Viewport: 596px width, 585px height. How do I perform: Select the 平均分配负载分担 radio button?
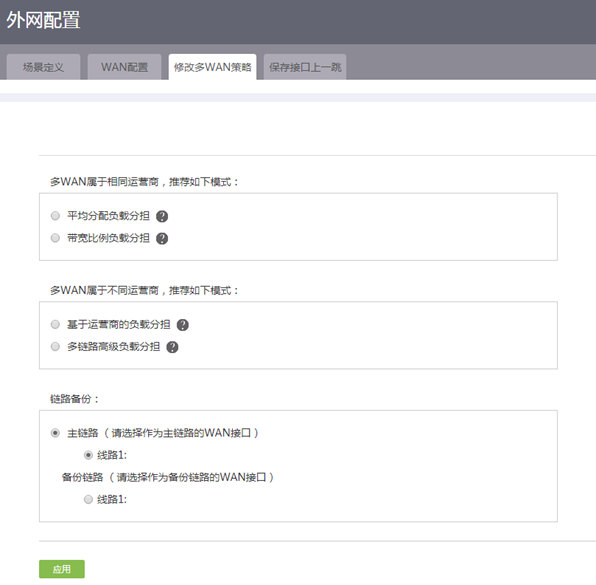[x=55, y=216]
